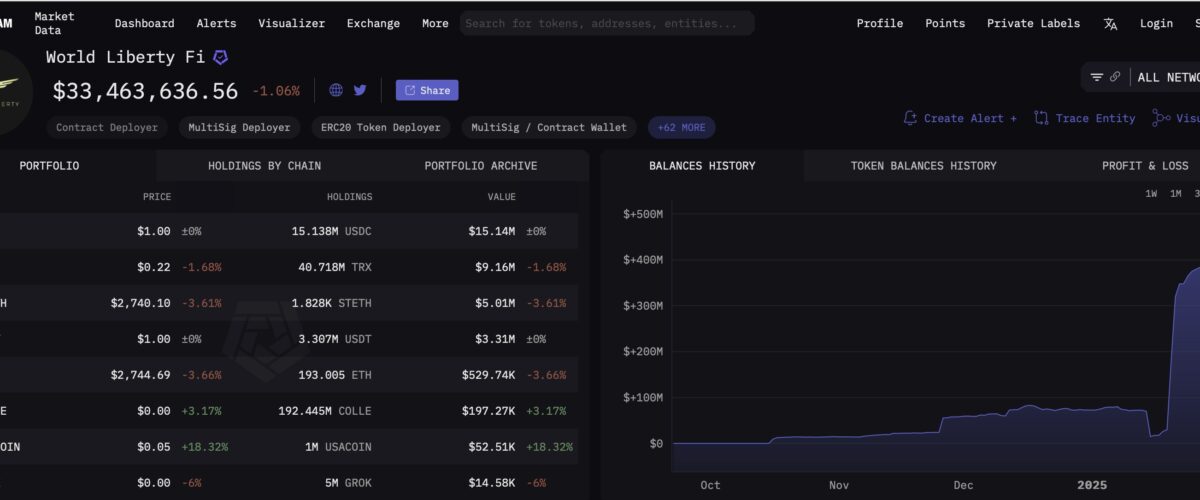Open the website globe icon
1200x500 pixels.
pos(336,90)
